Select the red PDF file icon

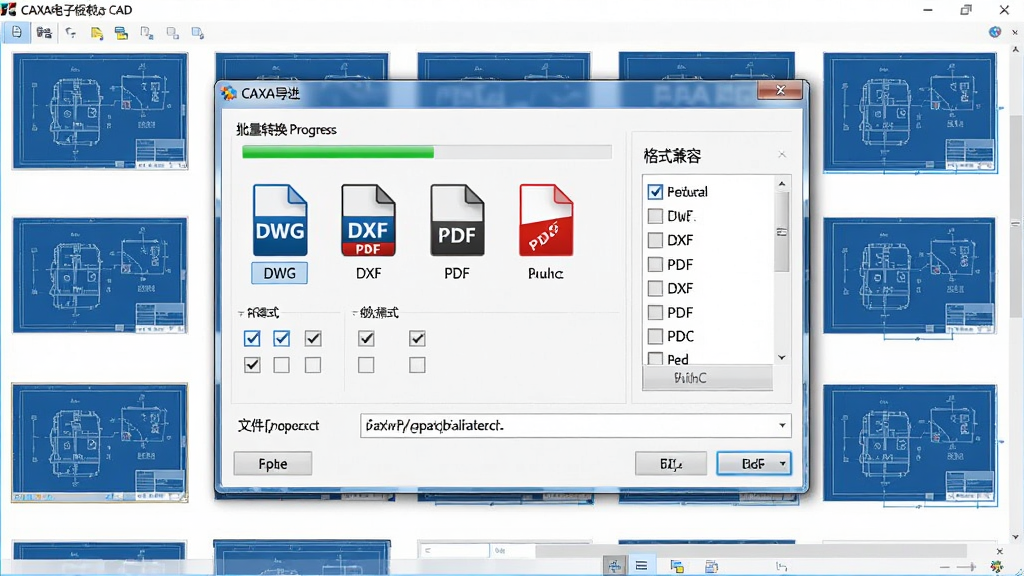tap(546, 220)
